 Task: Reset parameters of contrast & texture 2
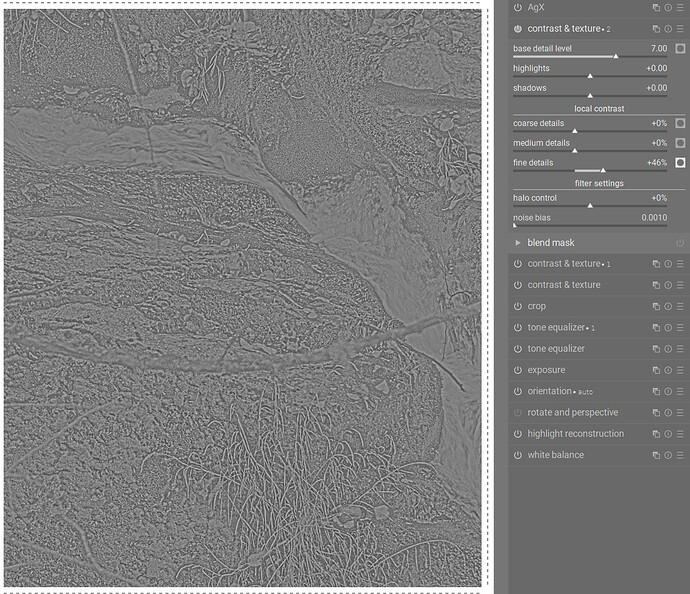(x=668, y=29)
